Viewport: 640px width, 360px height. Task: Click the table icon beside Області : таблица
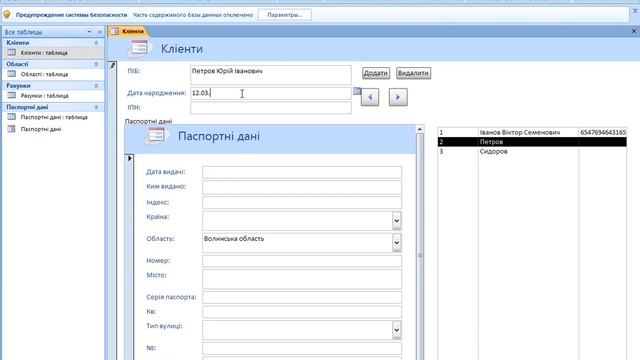pos(11,74)
